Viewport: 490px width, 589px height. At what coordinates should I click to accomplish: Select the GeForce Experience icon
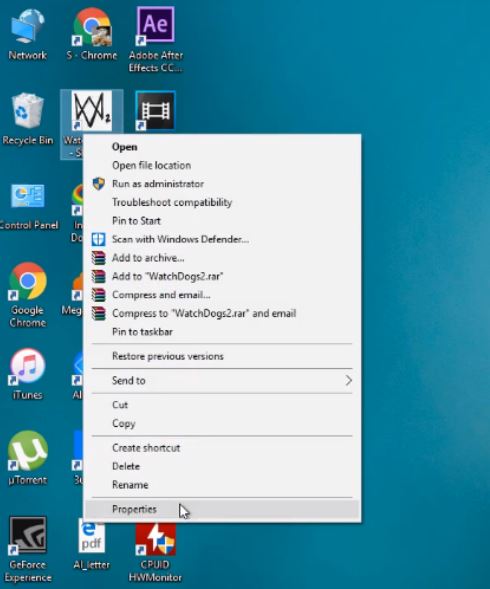pos(27,535)
